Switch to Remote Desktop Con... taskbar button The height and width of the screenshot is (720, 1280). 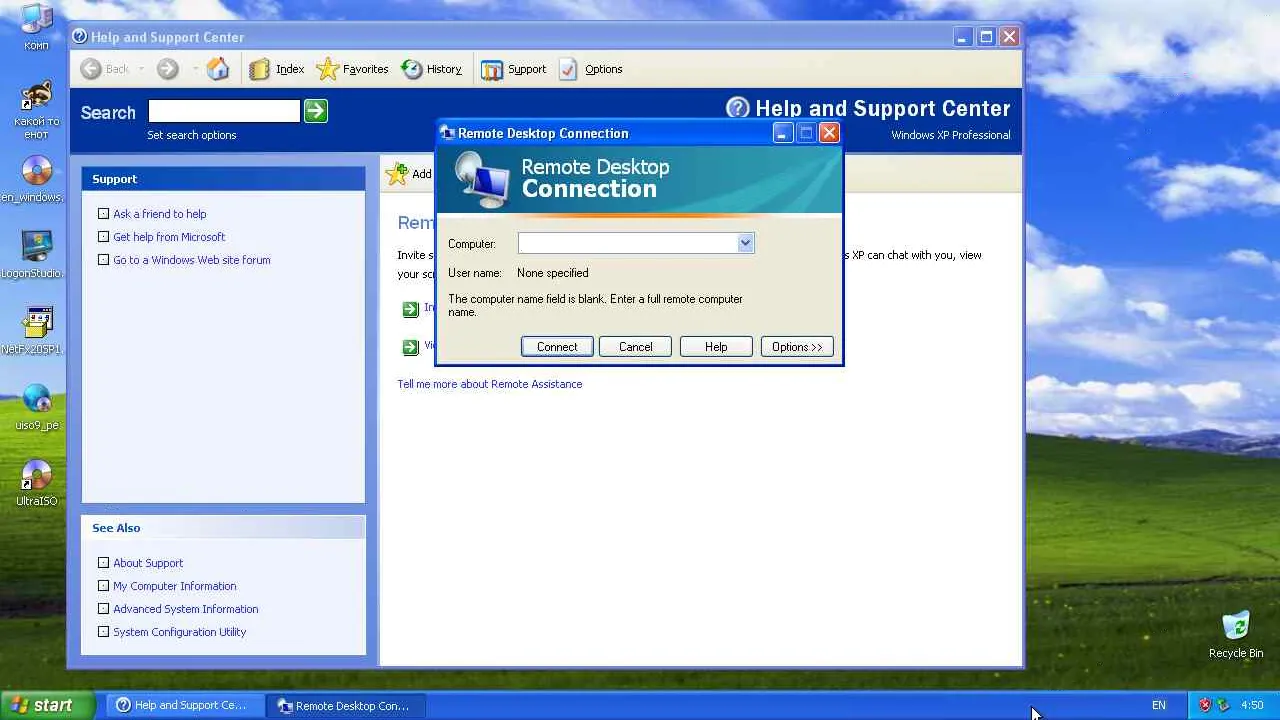pyautogui.click(x=346, y=705)
